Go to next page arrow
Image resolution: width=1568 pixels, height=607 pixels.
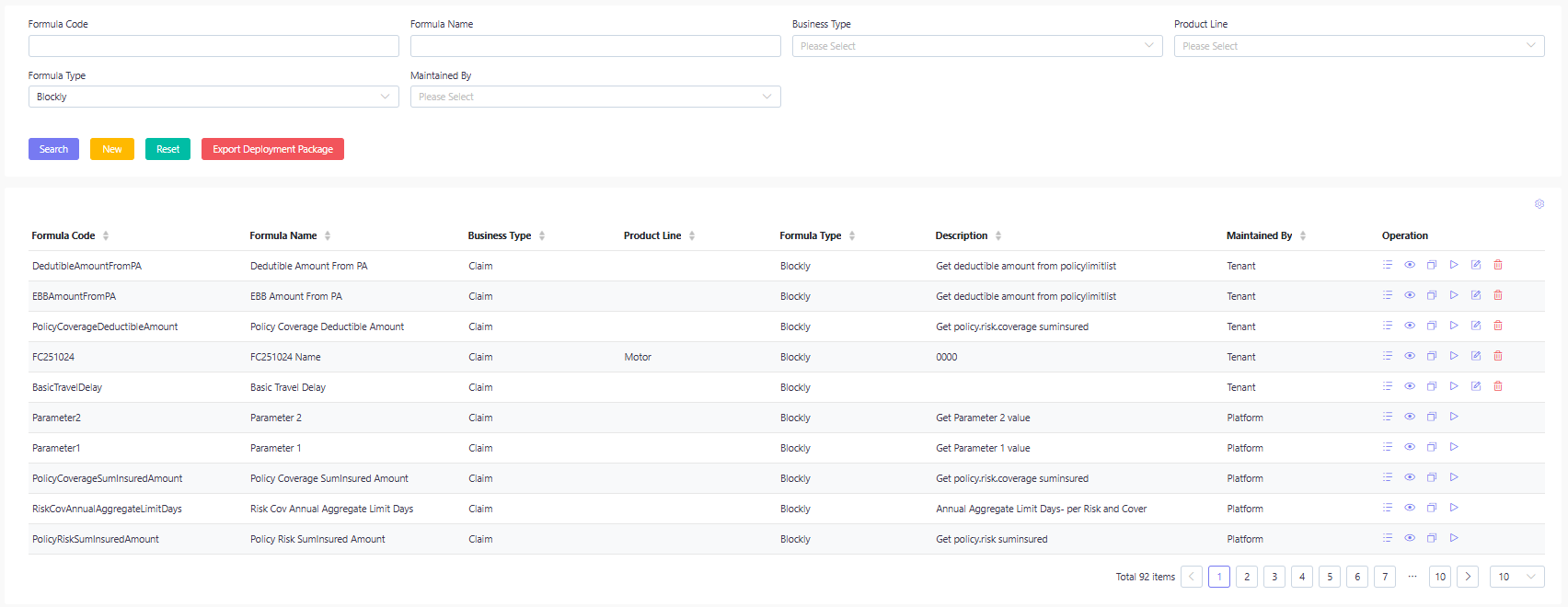pos(1468,577)
